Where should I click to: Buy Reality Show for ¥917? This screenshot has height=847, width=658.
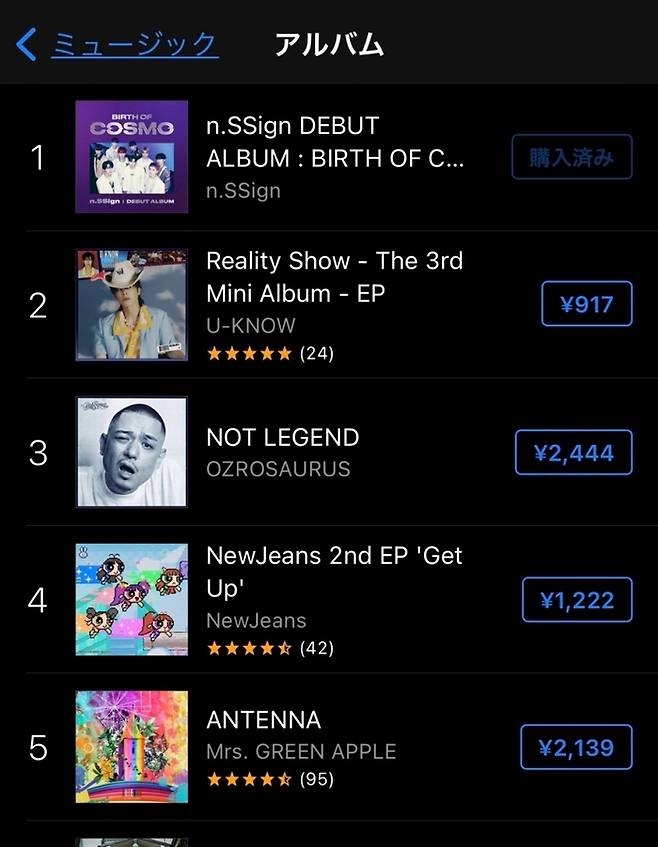pyautogui.click(x=586, y=304)
